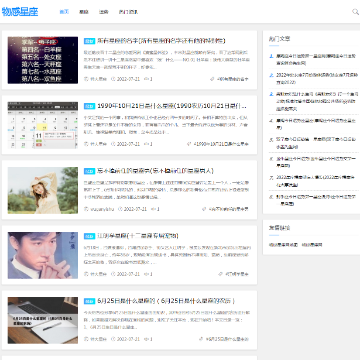
Task: Open the thumbnail of man touching chin
Action: (43, 255)
